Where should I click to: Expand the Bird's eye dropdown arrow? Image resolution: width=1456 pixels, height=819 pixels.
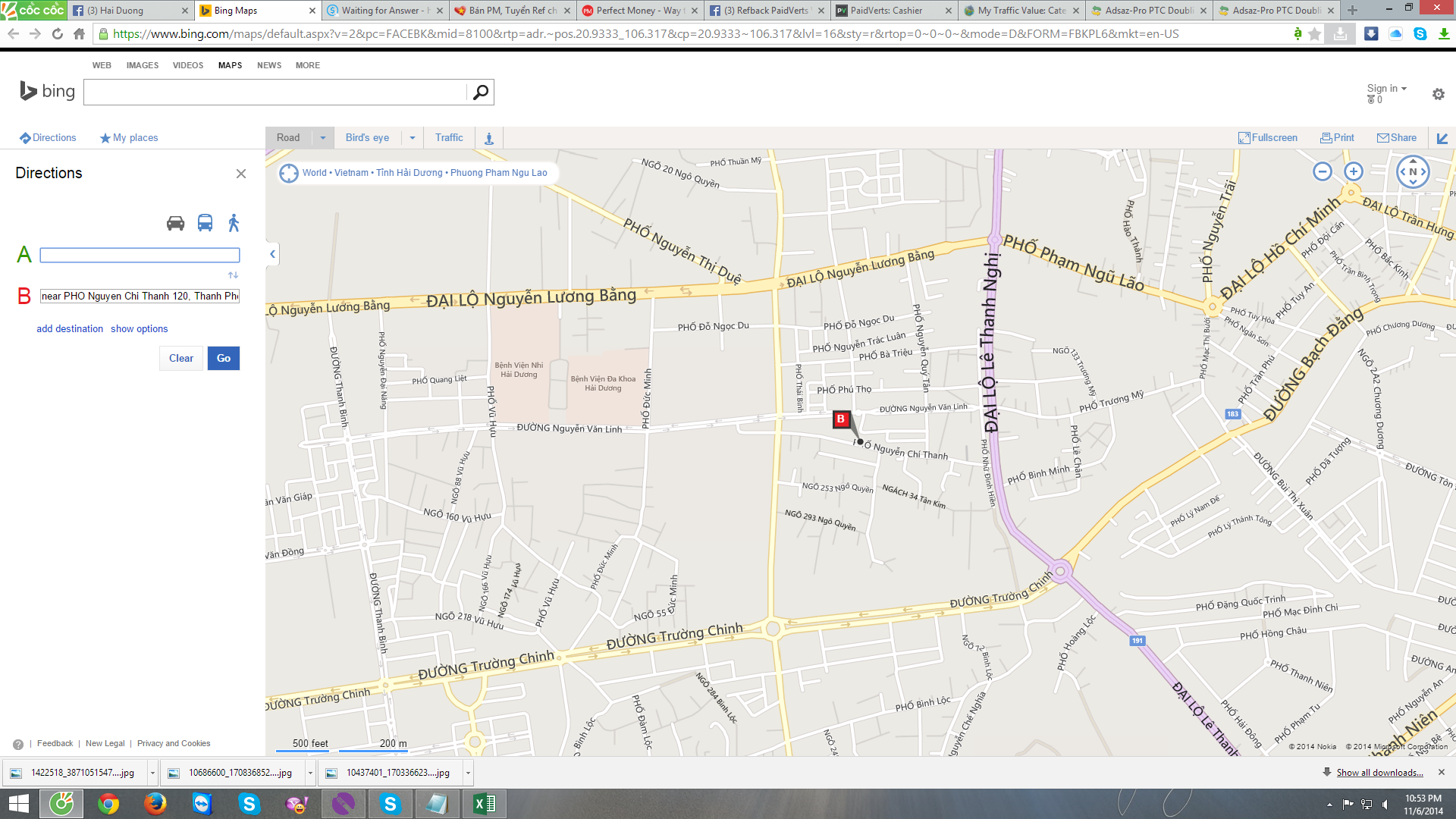413,138
